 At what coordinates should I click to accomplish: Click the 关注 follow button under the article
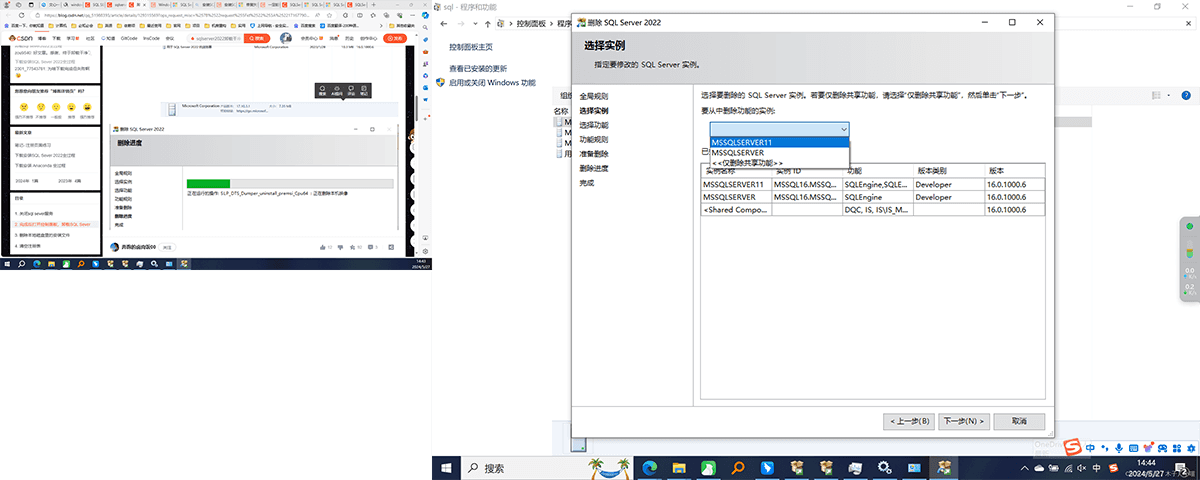coord(168,246)
